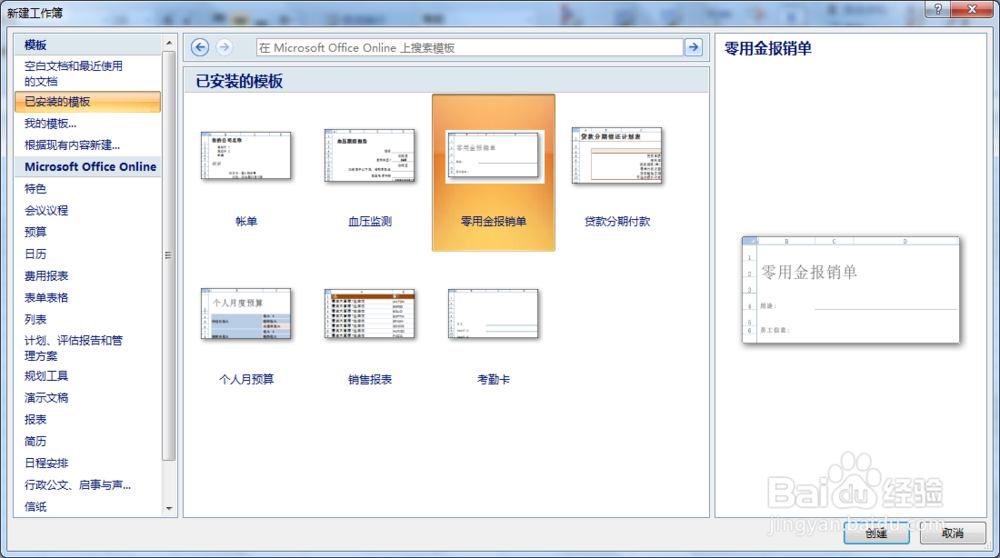Select the 考勤卡 template thumbnail
Viewport: 1000px width, 558px height.
[x=493, y=313]
